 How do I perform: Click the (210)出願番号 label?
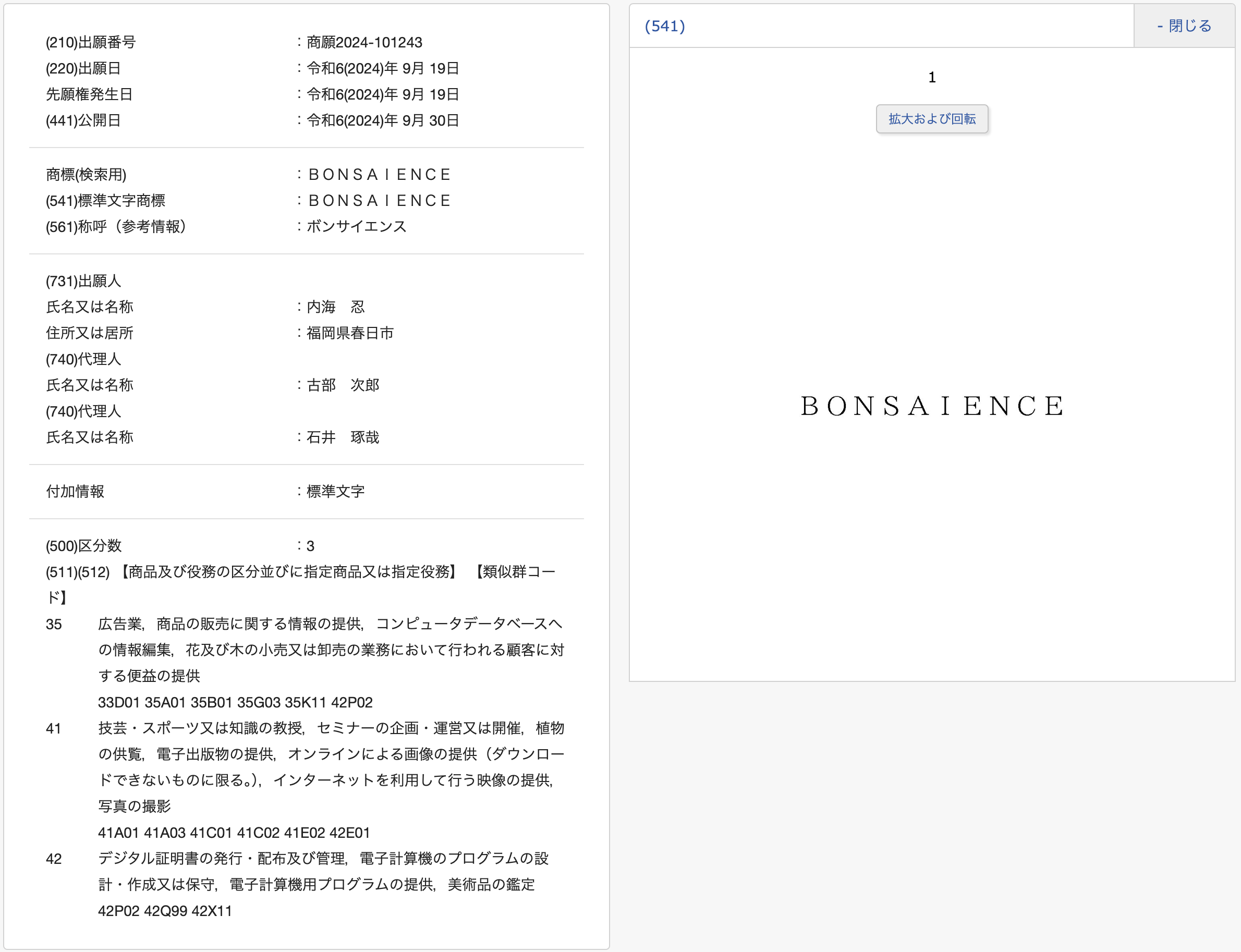(x=91, y=43)
